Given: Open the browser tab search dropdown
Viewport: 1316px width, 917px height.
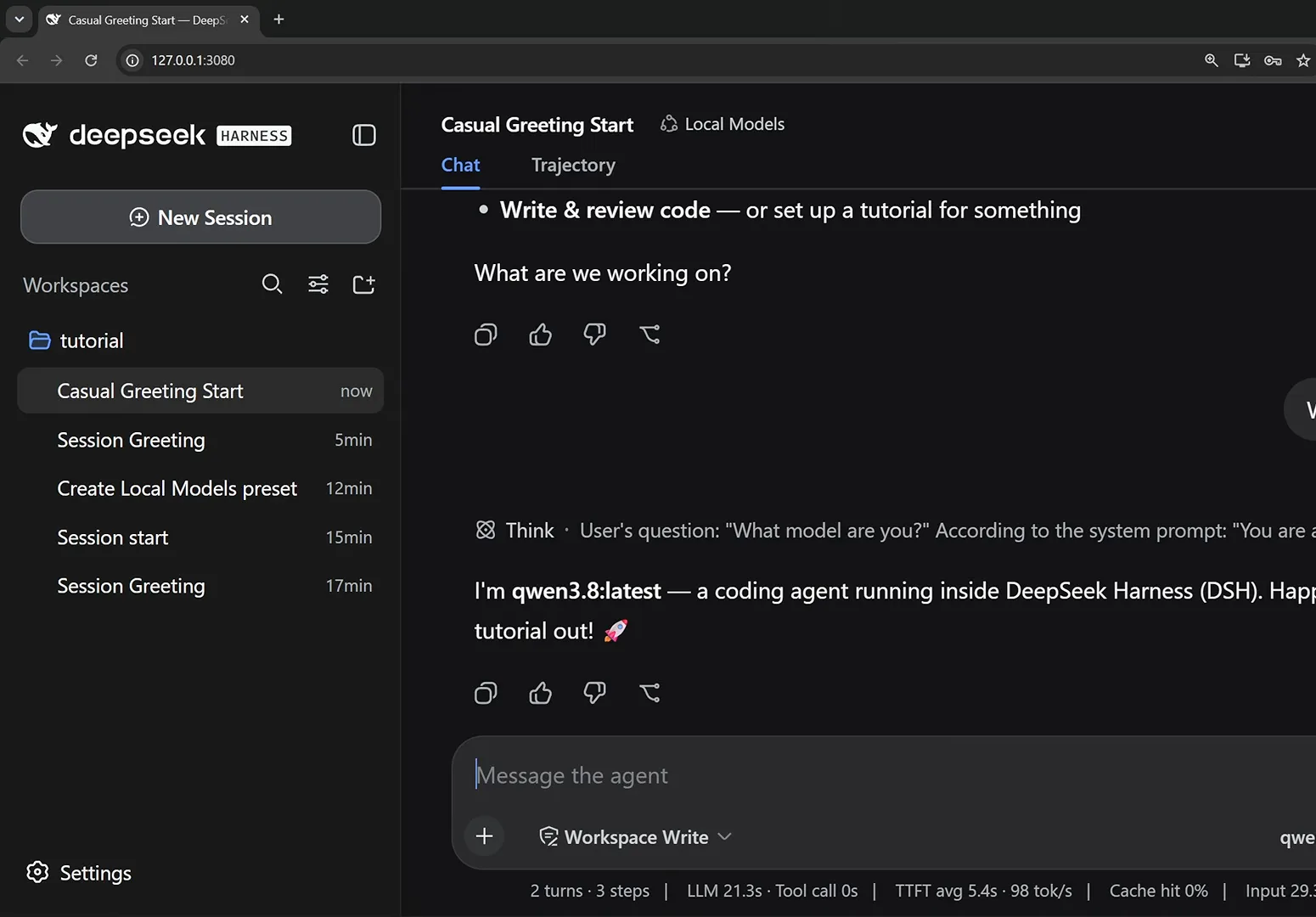Looking at the screenshot, I should click(19, 19).
